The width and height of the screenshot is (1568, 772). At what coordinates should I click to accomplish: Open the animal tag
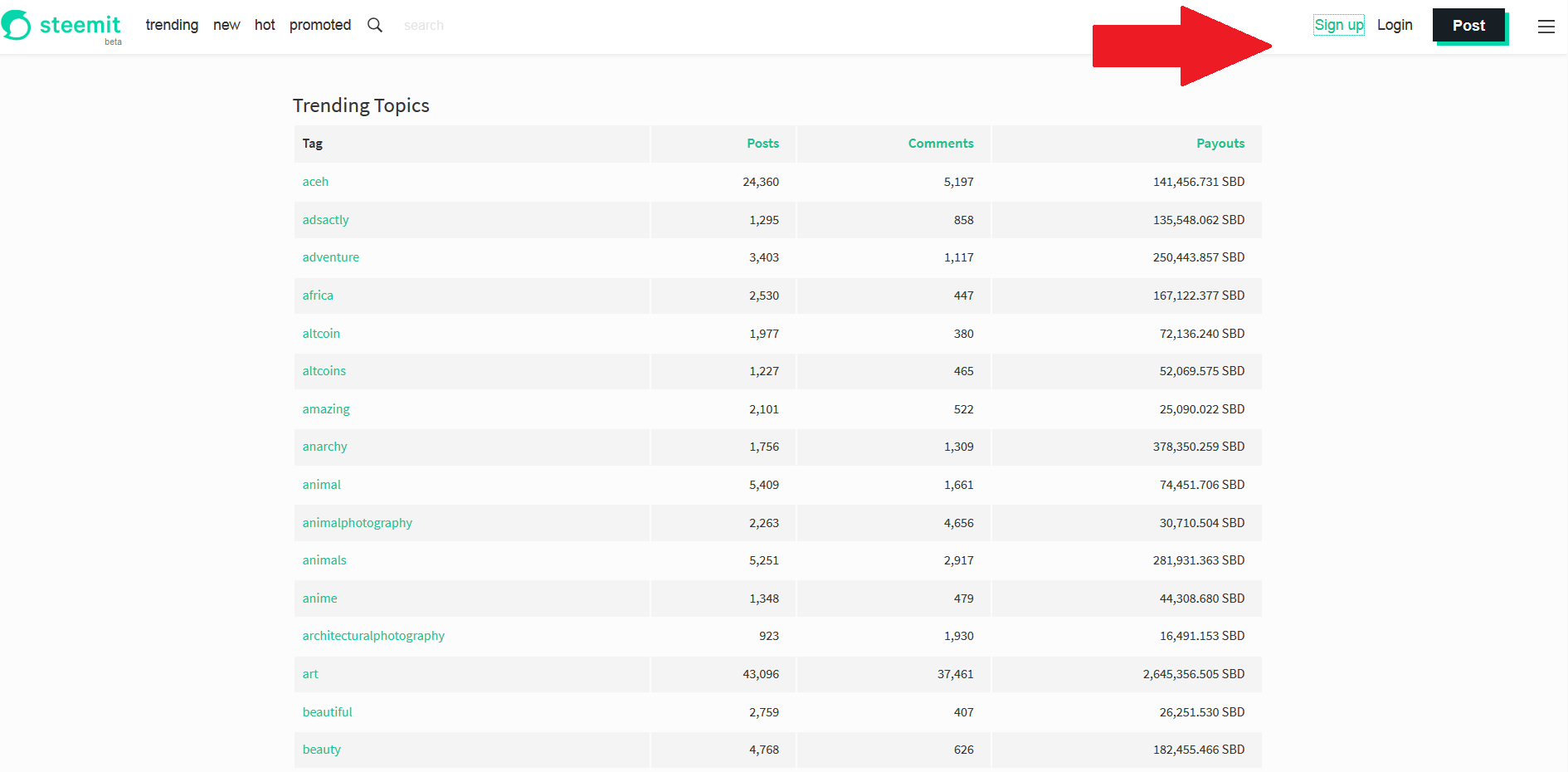click(x=321, y=485)
